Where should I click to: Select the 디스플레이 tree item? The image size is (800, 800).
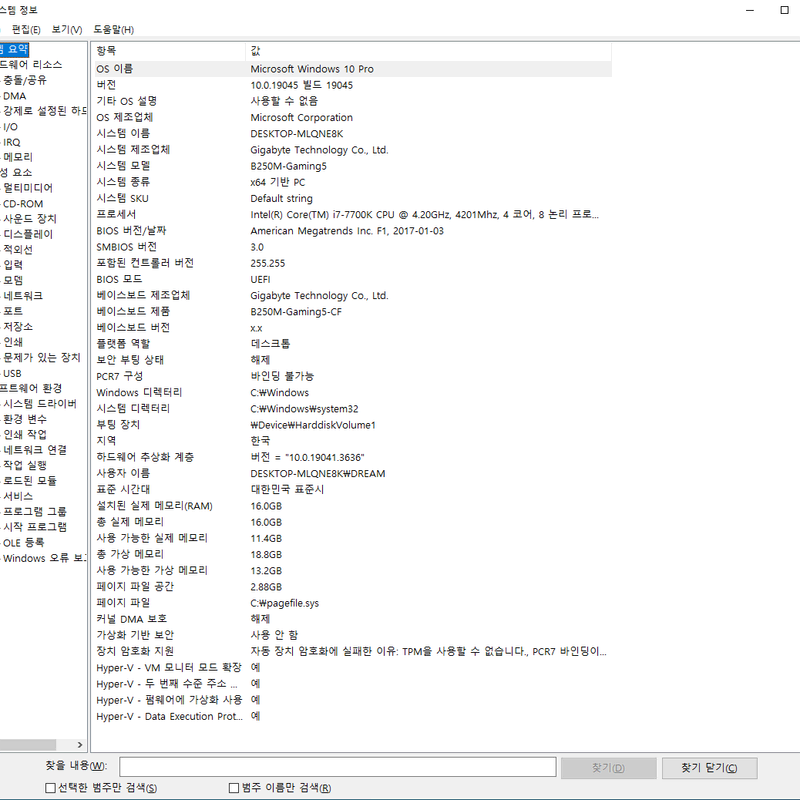click(28, 234)
